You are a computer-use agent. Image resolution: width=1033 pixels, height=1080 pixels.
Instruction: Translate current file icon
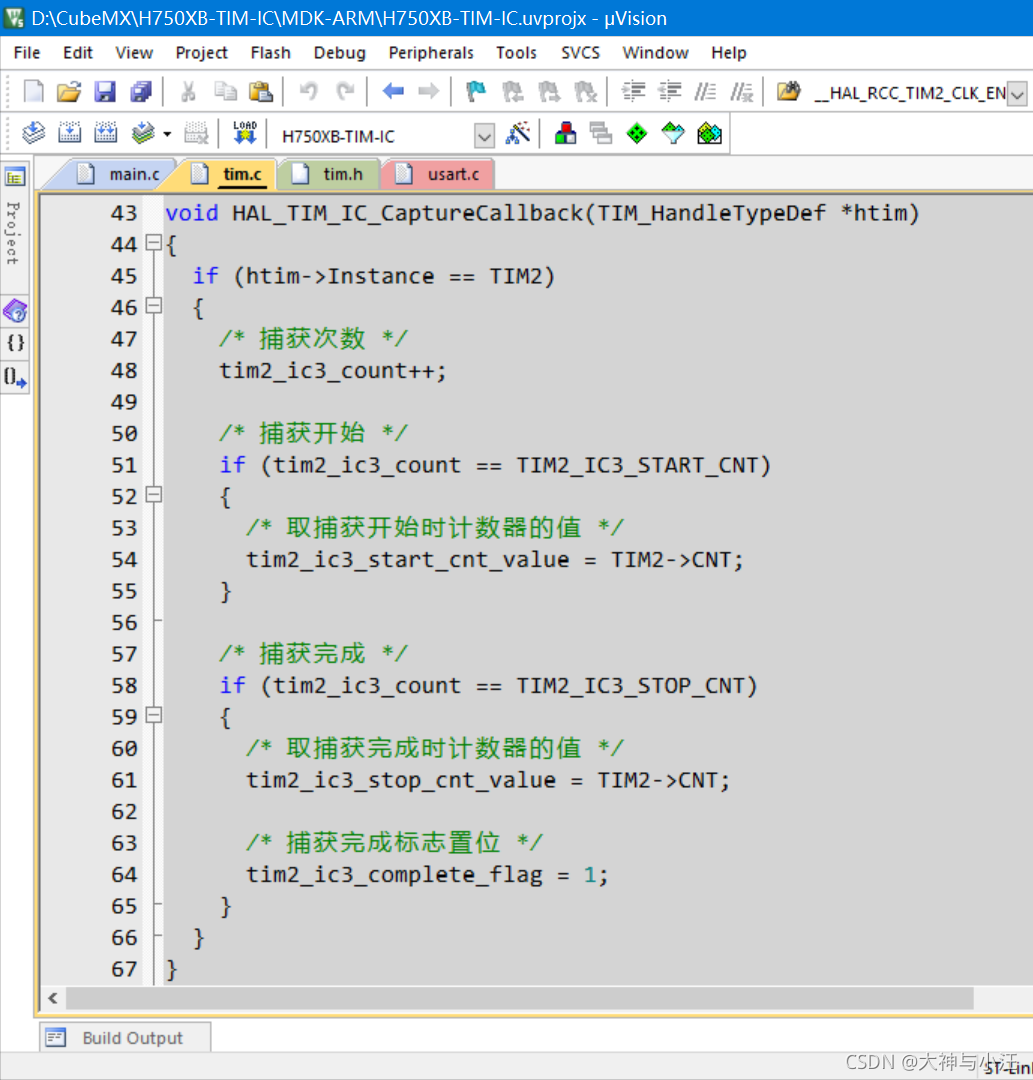[x=34, y=133]
